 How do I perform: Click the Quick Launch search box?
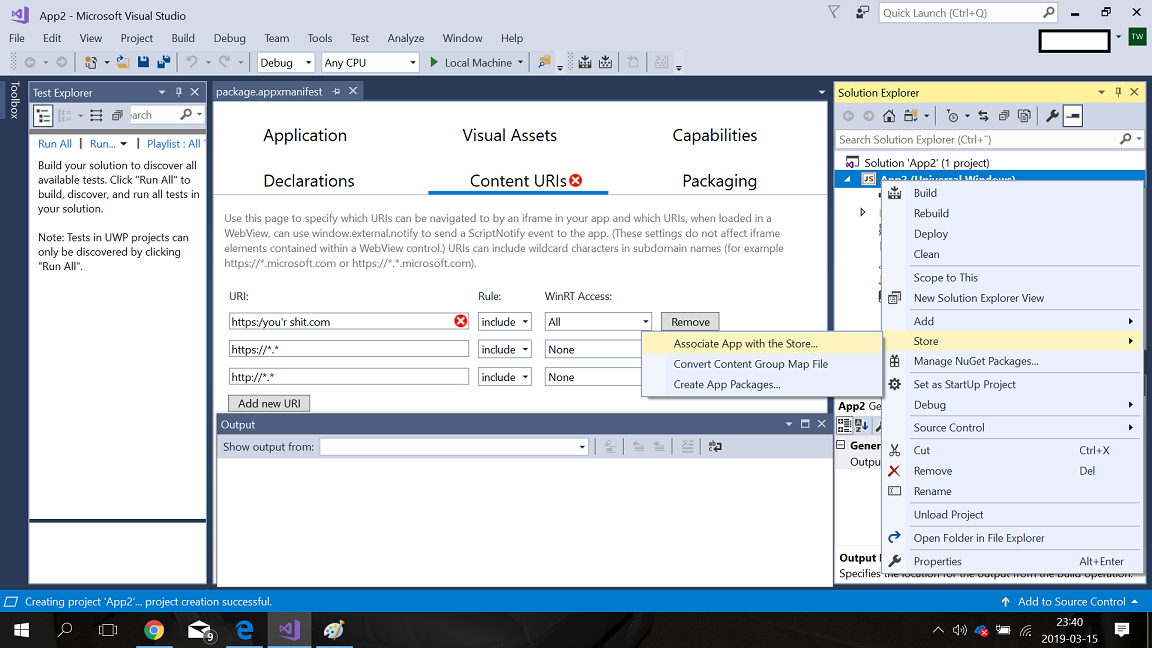coord(968,12)
